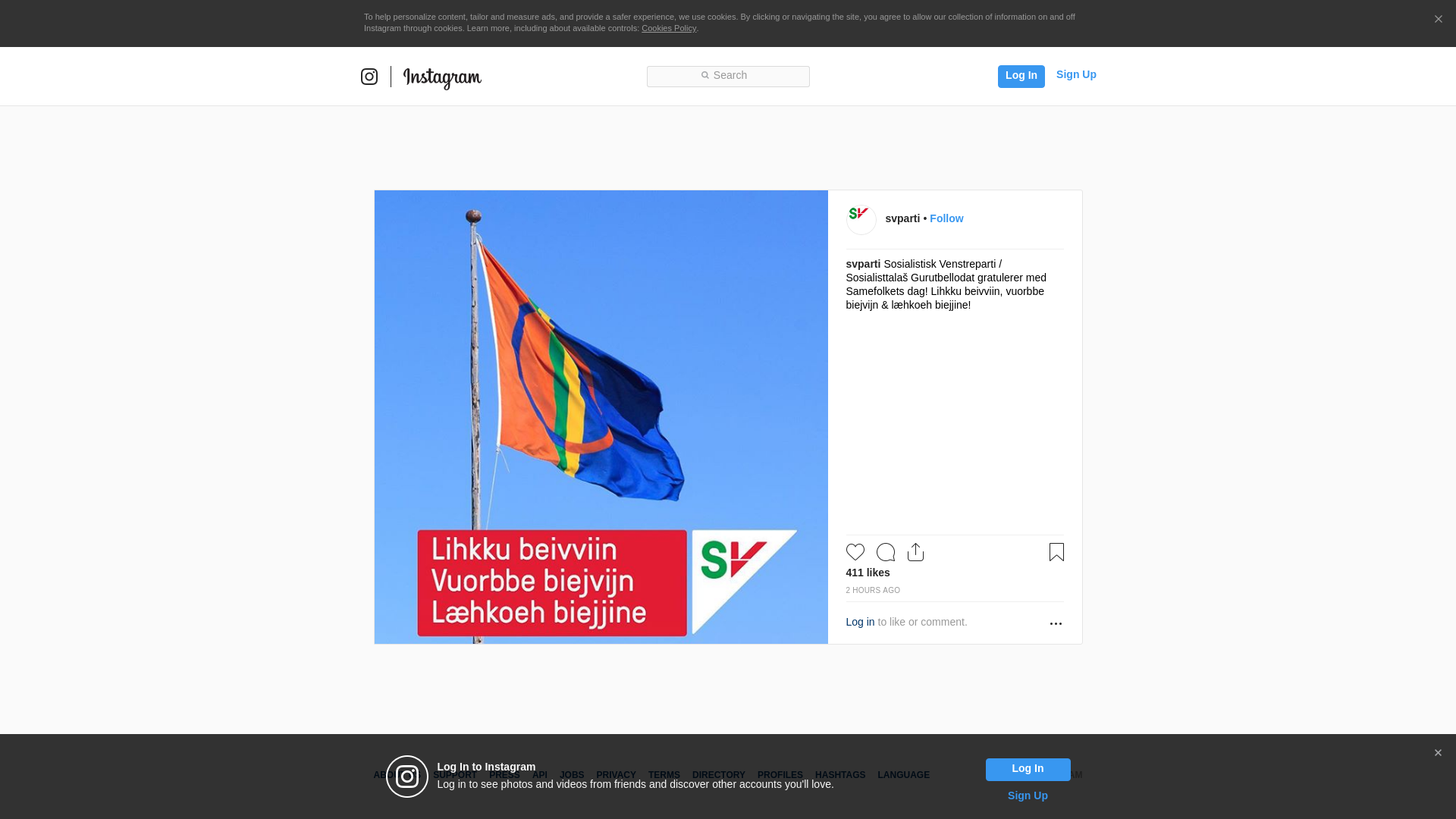Open the Cookies Policy link

click(x=669, y=28)
